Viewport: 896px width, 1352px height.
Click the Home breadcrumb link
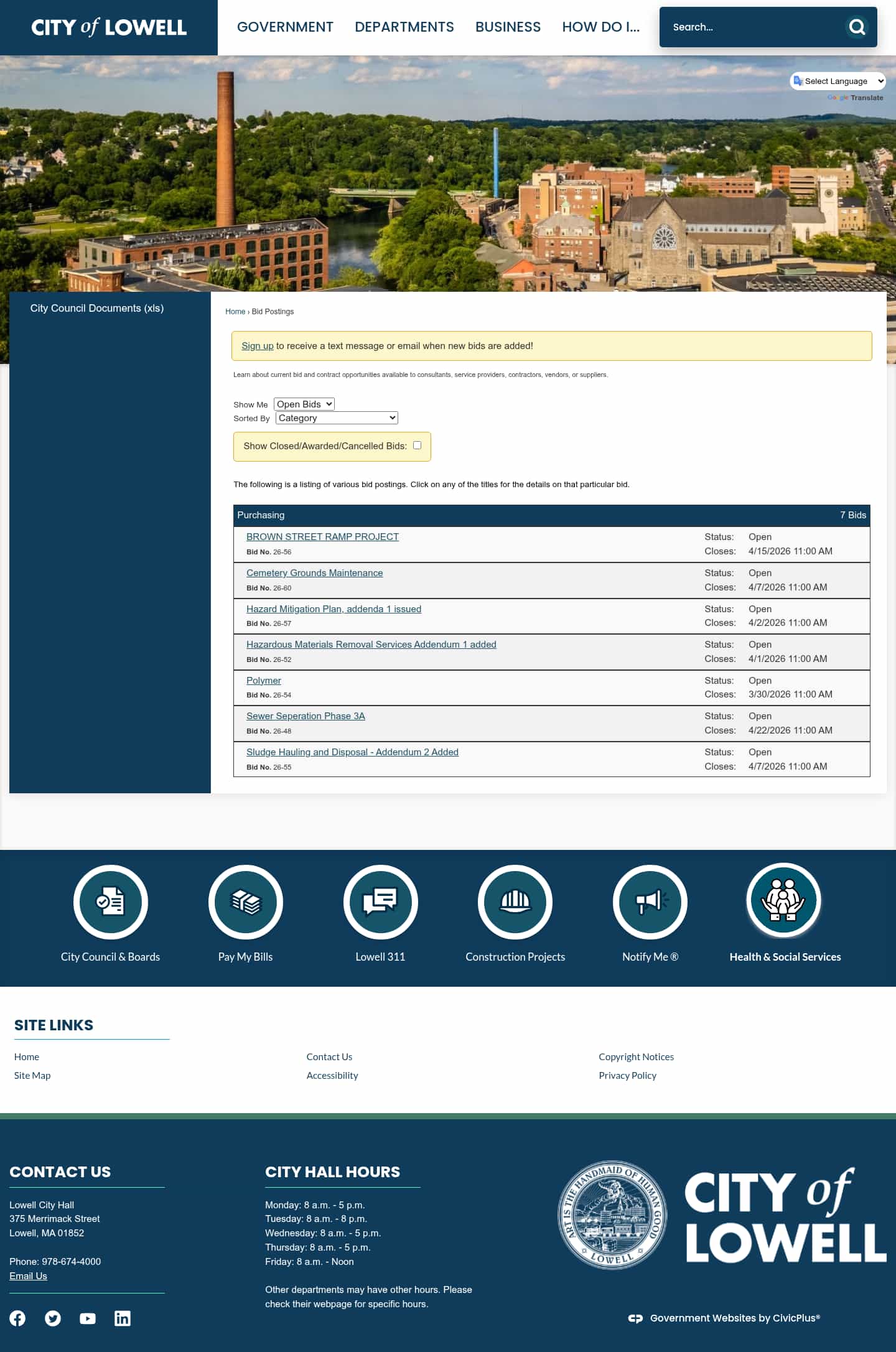click(235, 312)
